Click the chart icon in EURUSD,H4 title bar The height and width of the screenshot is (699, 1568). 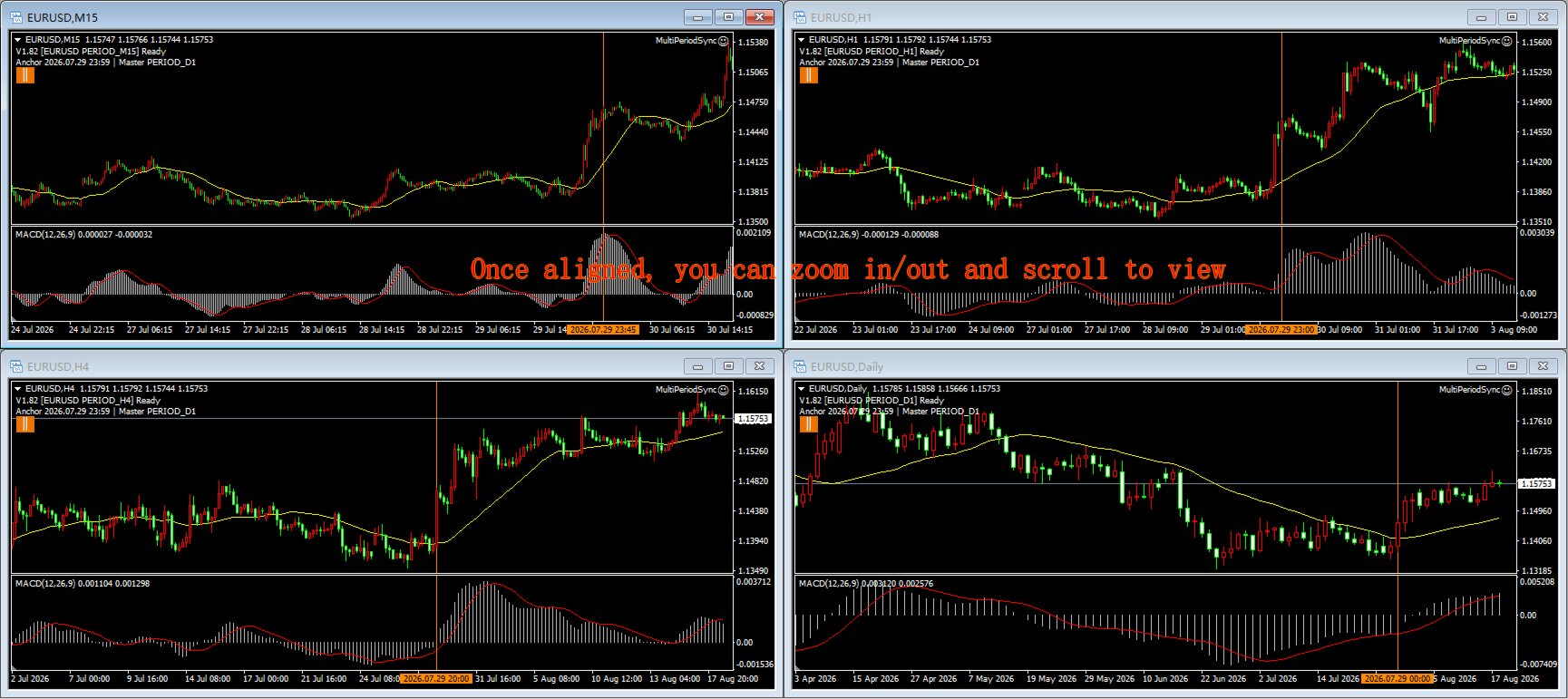pyautogui.click(x=16, y=366)
